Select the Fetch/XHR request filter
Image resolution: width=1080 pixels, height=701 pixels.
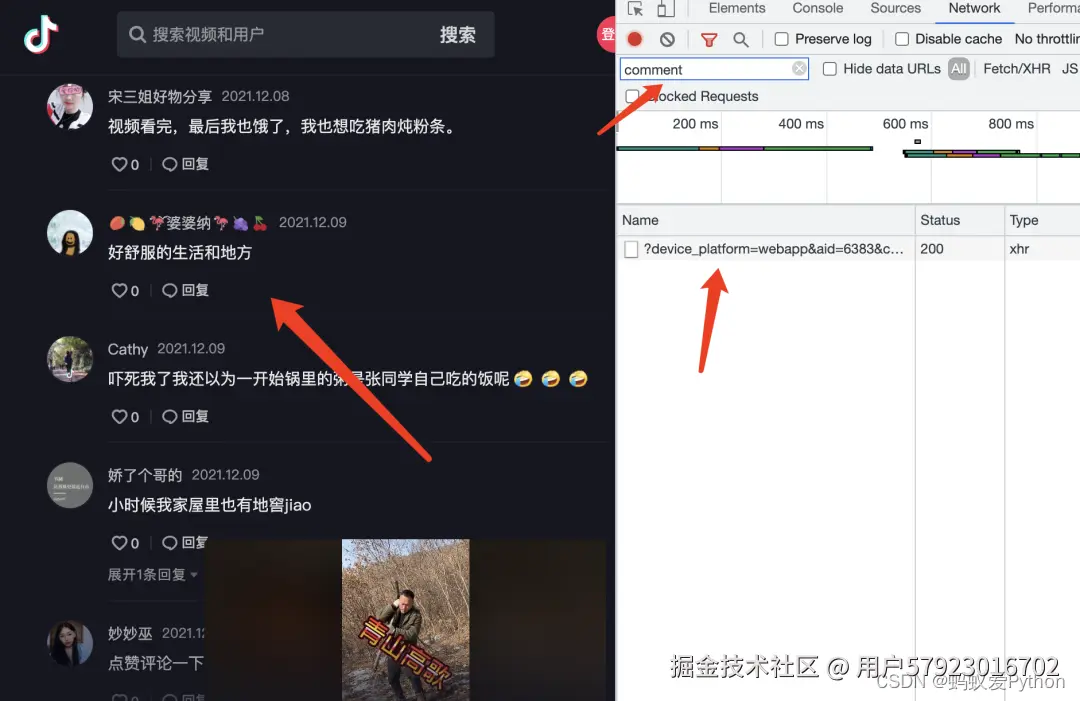(1016, 69)
